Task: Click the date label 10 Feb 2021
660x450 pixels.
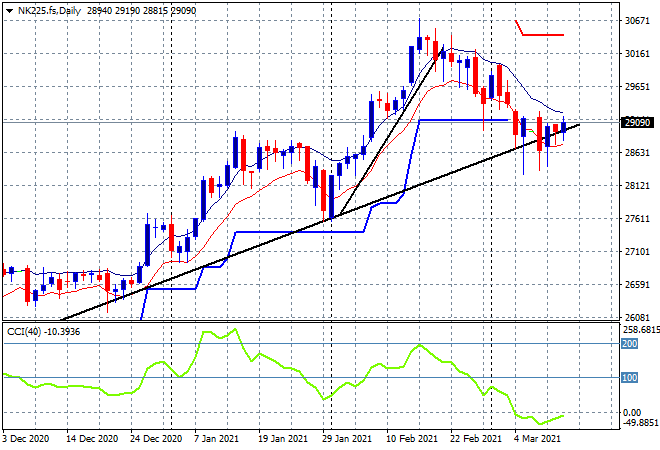Action: pos(412,439)
